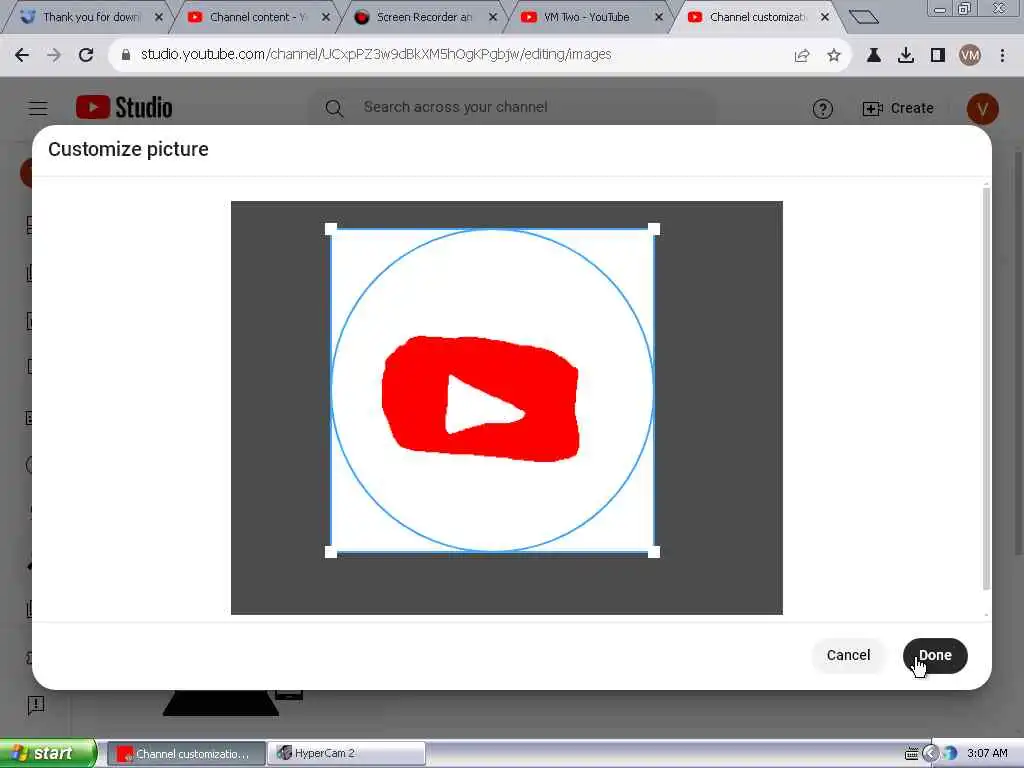This screenshot has width=1024, height=768.
Task: Open the Studio help icon
Action: tap(822, 108)
